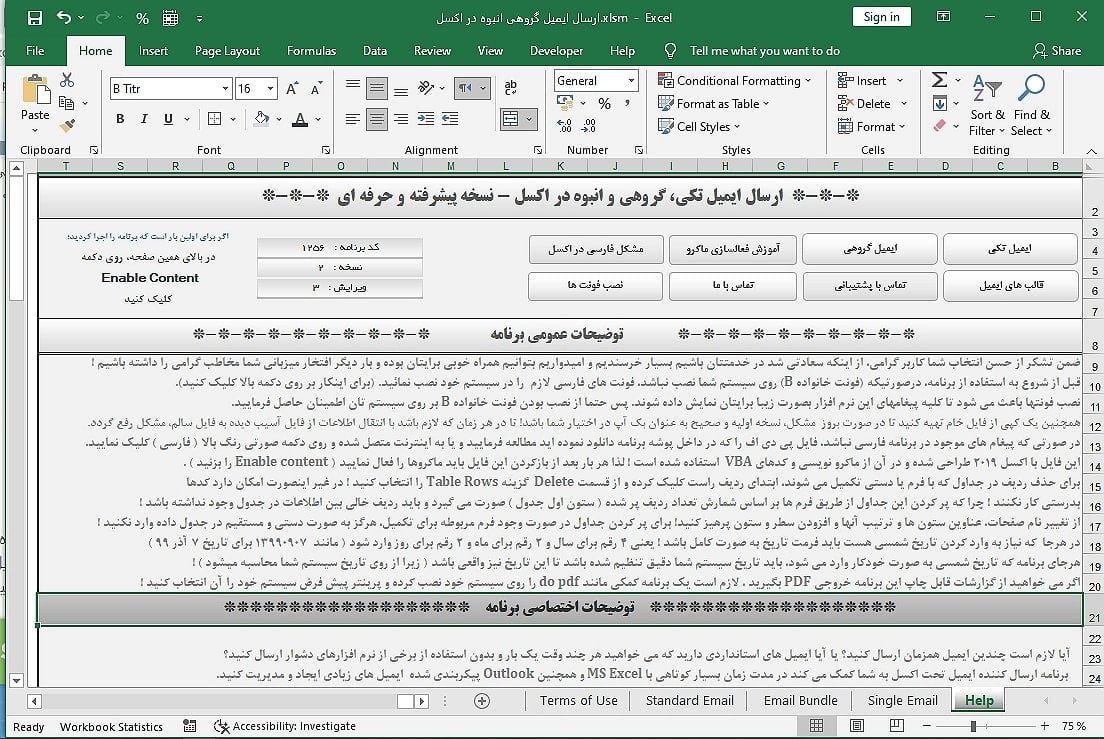Click the Cut scissors icon

(67, 80)
